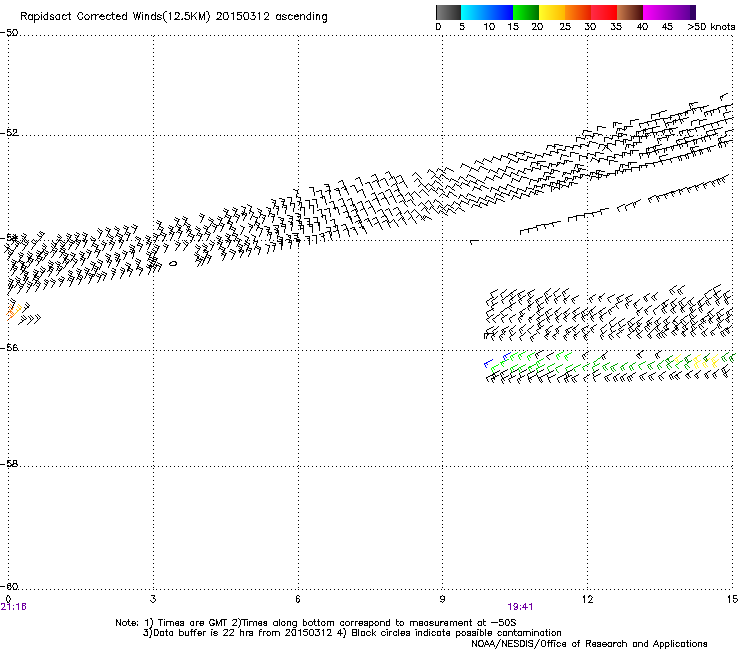The width and height of the screenshot is (740, 650).
Task: Click the 'Times are GMT' note line
Action: point(316,623)
